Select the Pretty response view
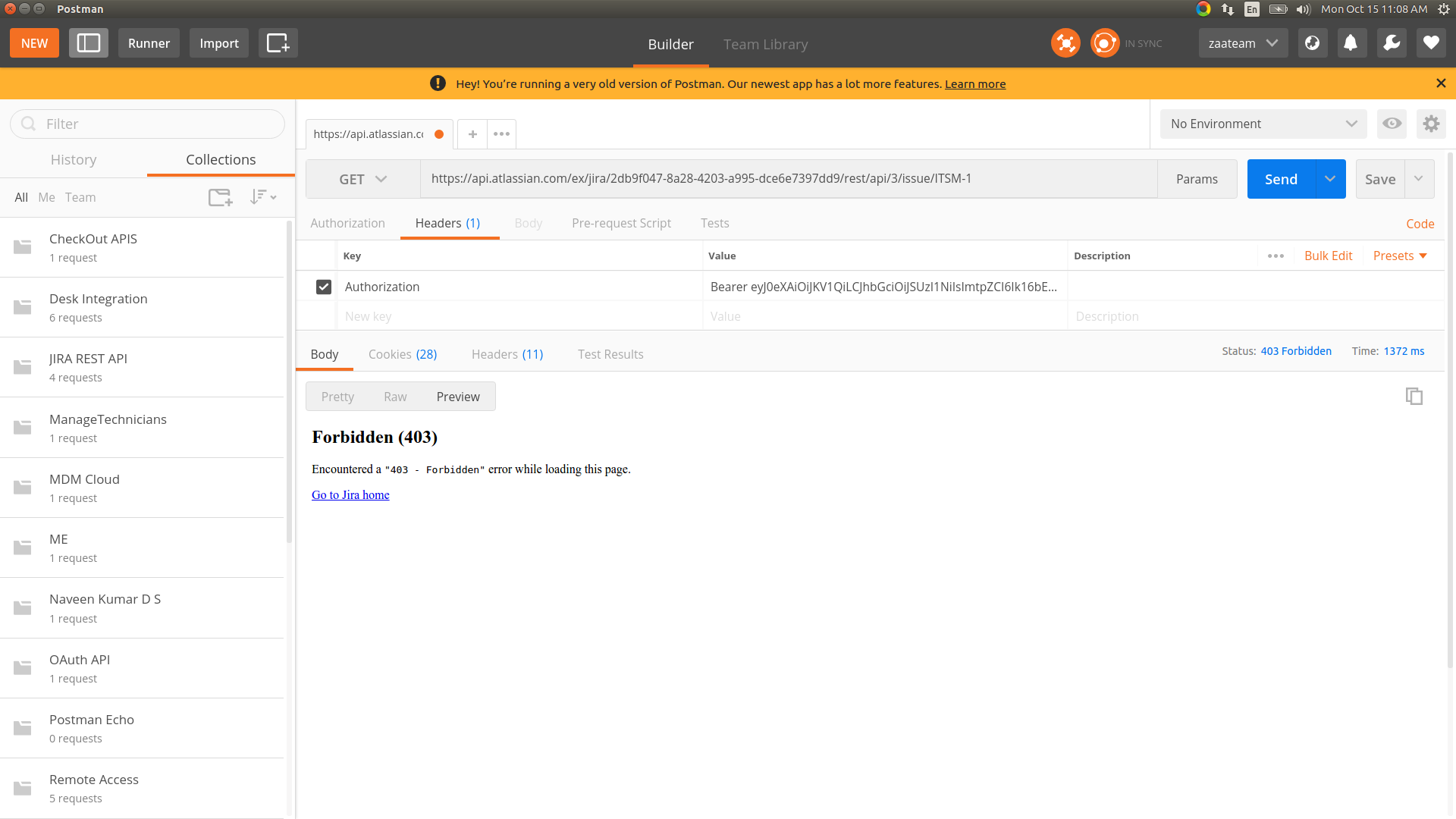This screenshot has height=819, width=1456. 337,397
